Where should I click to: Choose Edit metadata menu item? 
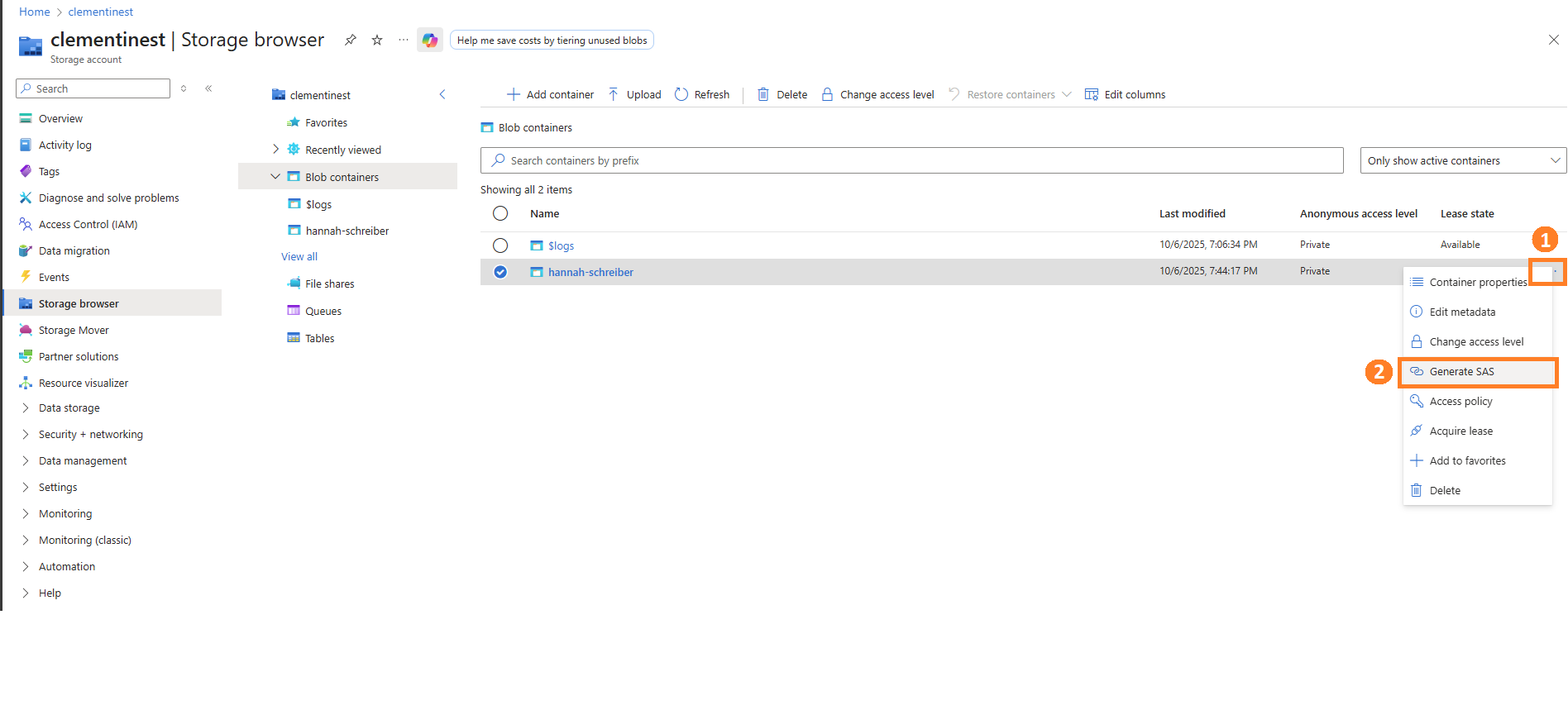(1478, 312)
